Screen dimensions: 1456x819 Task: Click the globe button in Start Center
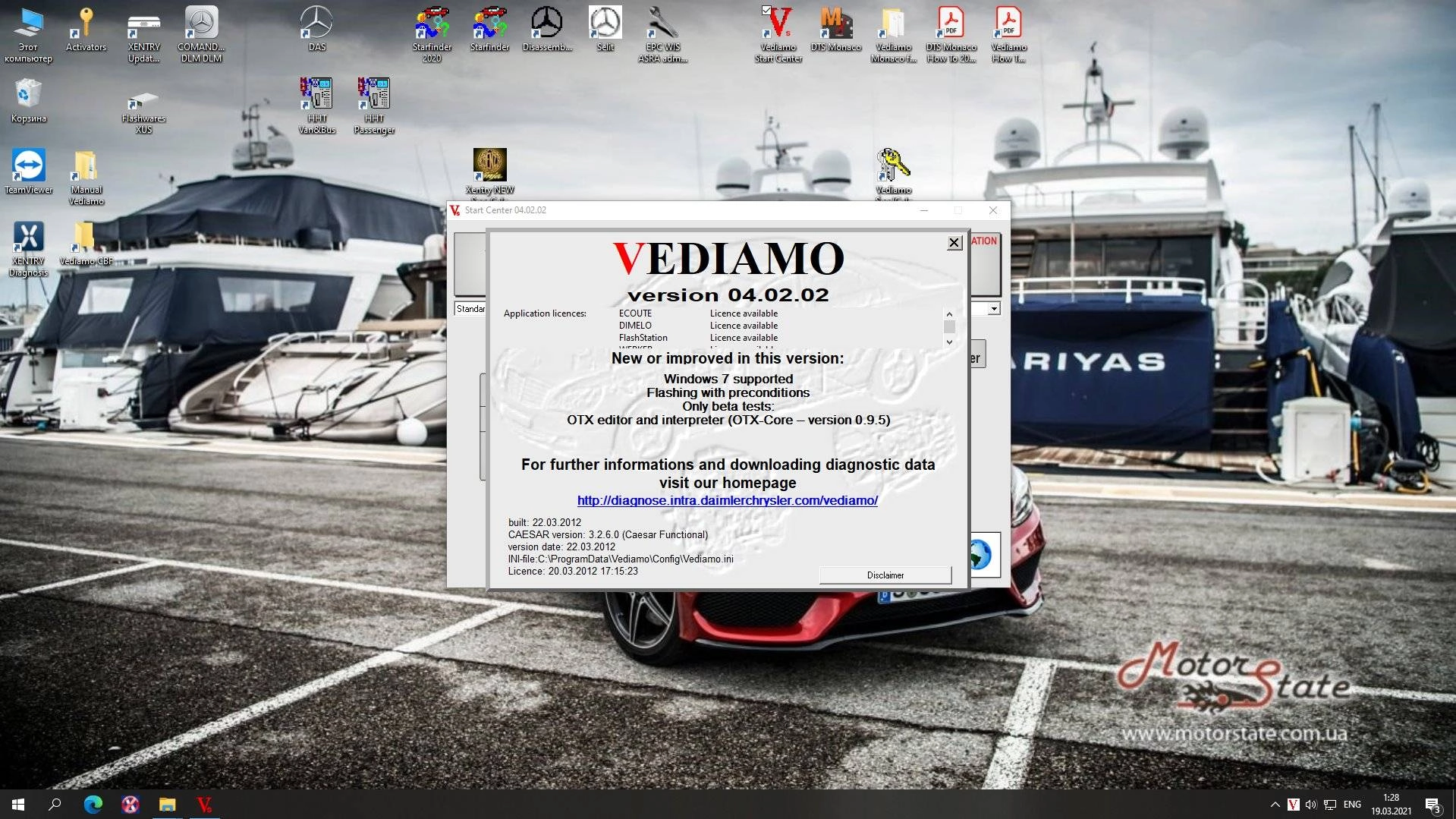983,555
